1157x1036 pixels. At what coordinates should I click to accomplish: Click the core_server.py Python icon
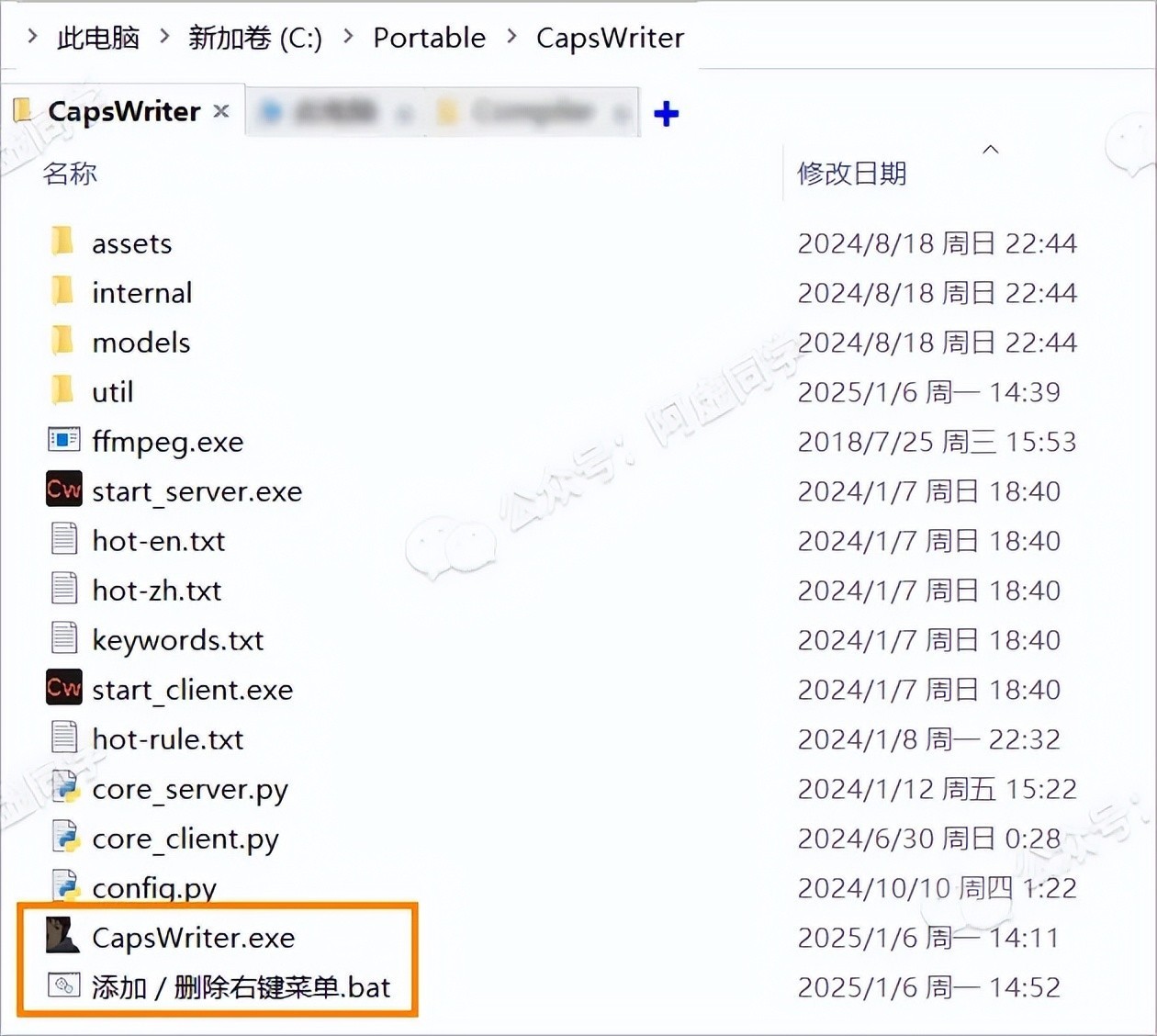point(65,787)
